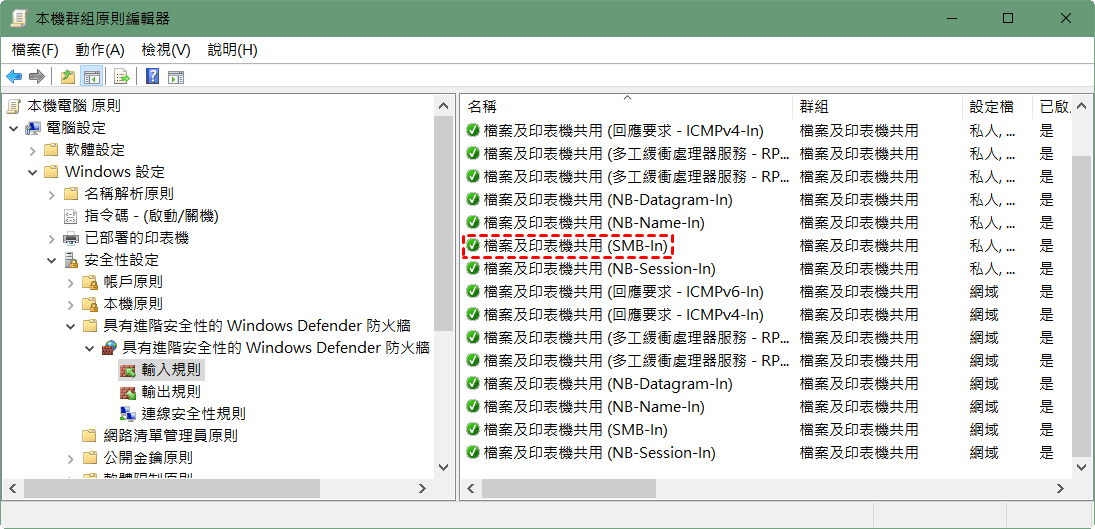
Task: Click green check icon of 網域 NB-Name-In rule
Action: tap(473, 406)
